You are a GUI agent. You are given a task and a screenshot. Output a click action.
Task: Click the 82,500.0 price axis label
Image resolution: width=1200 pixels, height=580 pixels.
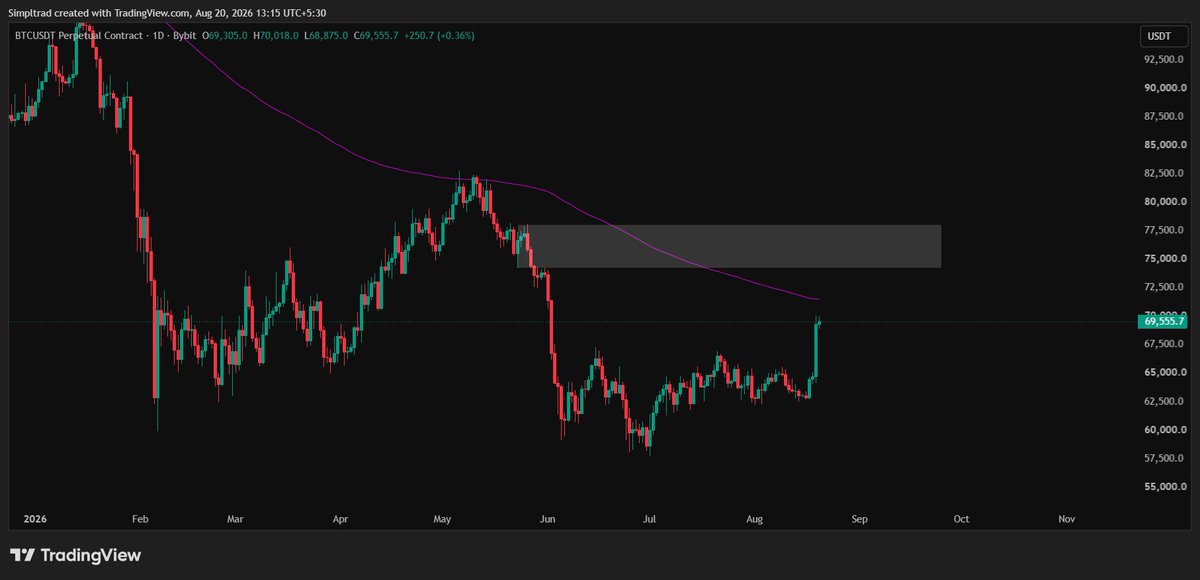click(1162, 173)
